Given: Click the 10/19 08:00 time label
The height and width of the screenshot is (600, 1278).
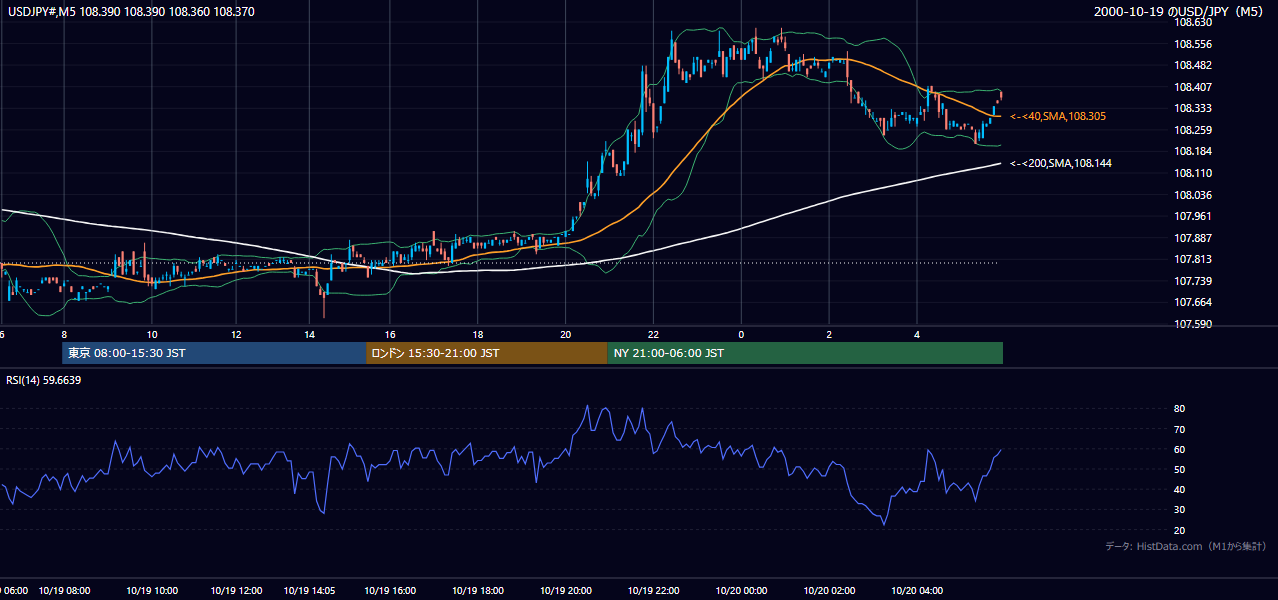Looking at the screenshot, I should [x=64, y=591].
